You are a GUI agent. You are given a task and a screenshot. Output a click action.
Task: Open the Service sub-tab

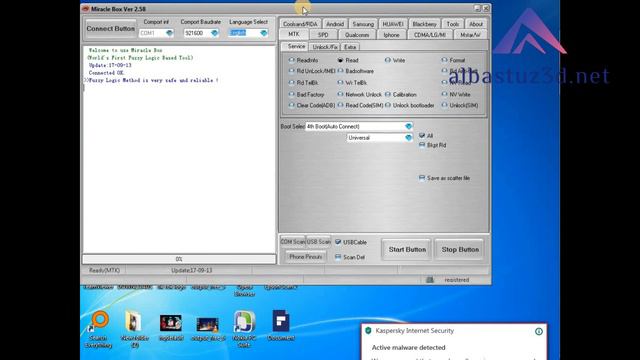coord(295,47)
